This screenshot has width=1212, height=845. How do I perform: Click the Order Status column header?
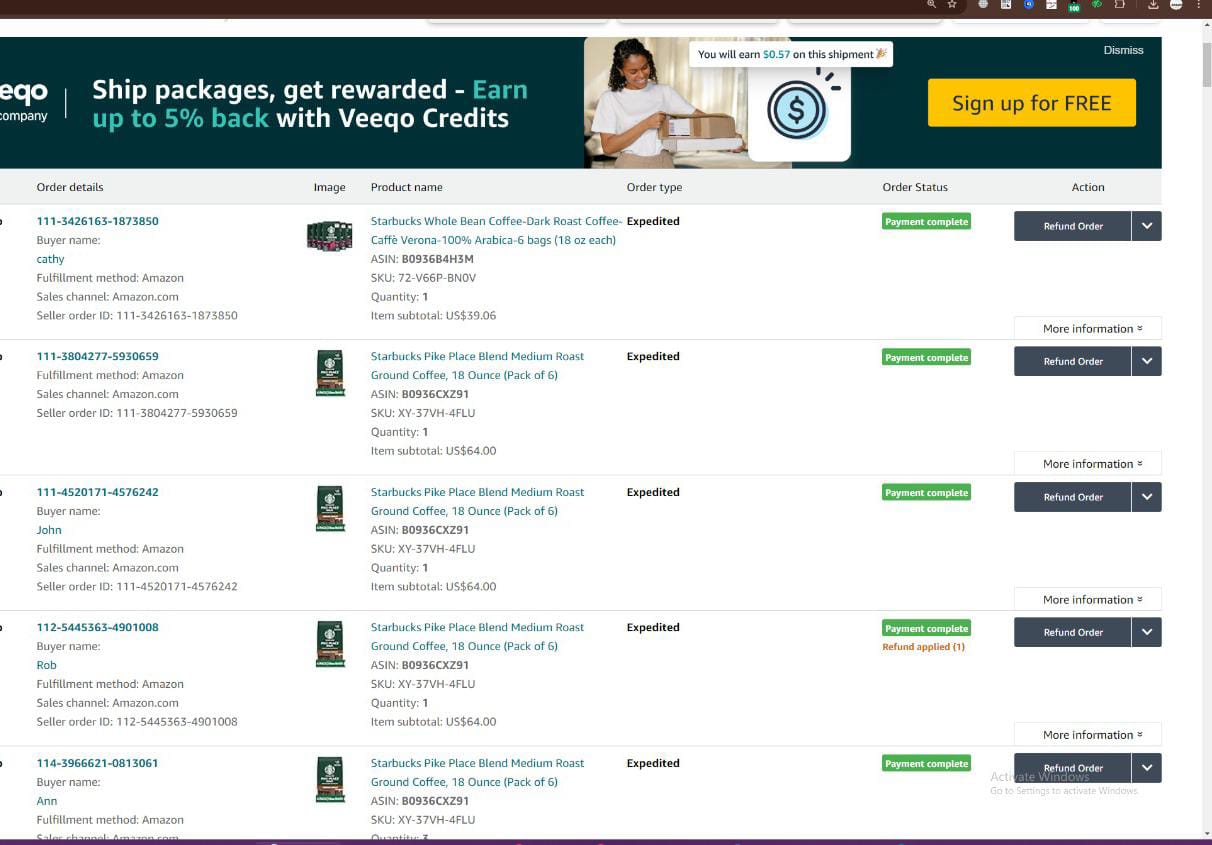coord(915,187)
